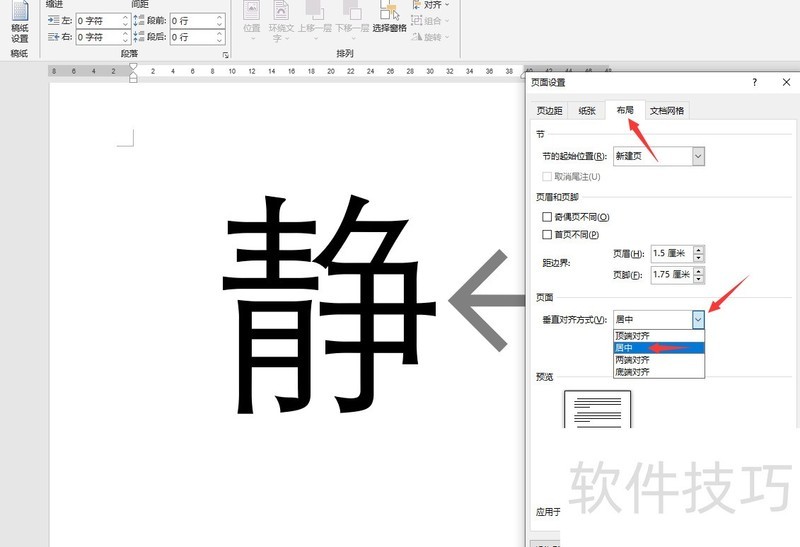Switch to the 文档网格 tab
Image resolution: width=800 pixels, height=547 pixels.
[666, 111]
